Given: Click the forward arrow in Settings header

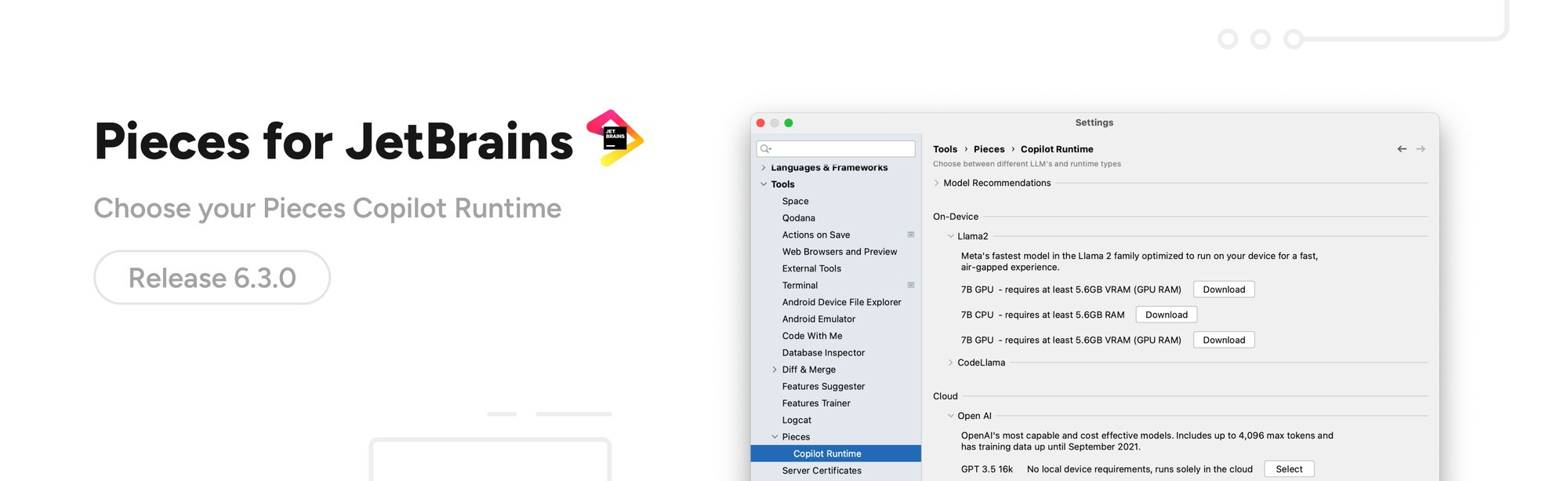Looking at the screenshot, I should [1421, 149].
